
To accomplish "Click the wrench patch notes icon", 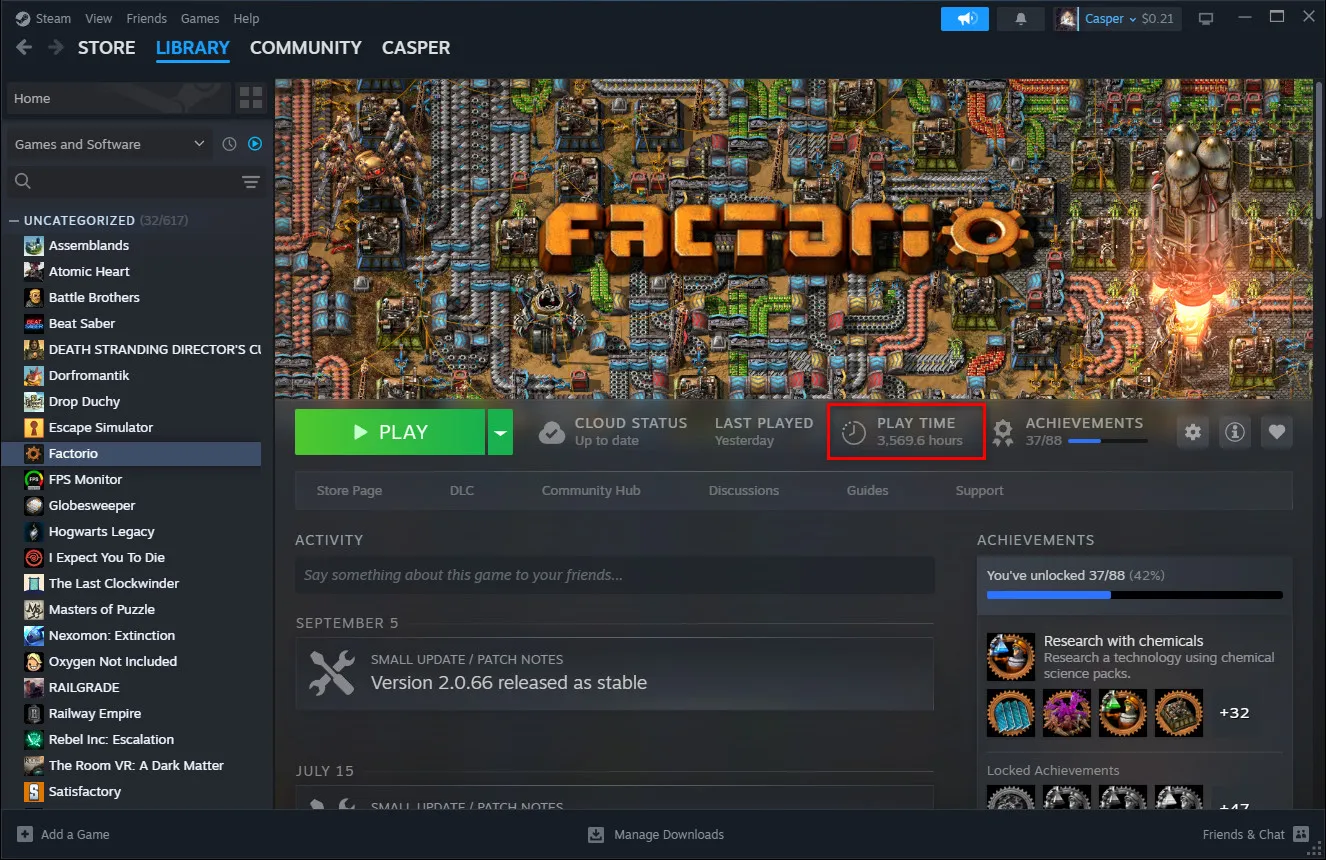I will point(332,673).
